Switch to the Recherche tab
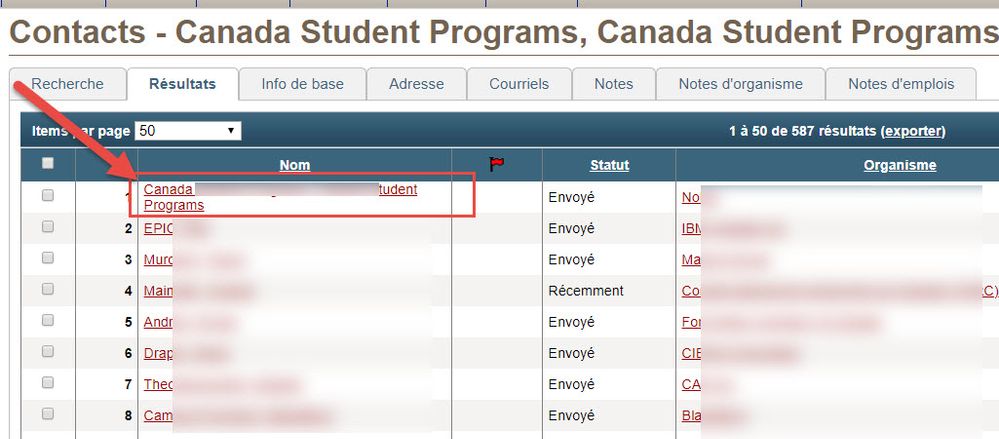999x439 pixels. pyautogui.click(x=68, y=84)
